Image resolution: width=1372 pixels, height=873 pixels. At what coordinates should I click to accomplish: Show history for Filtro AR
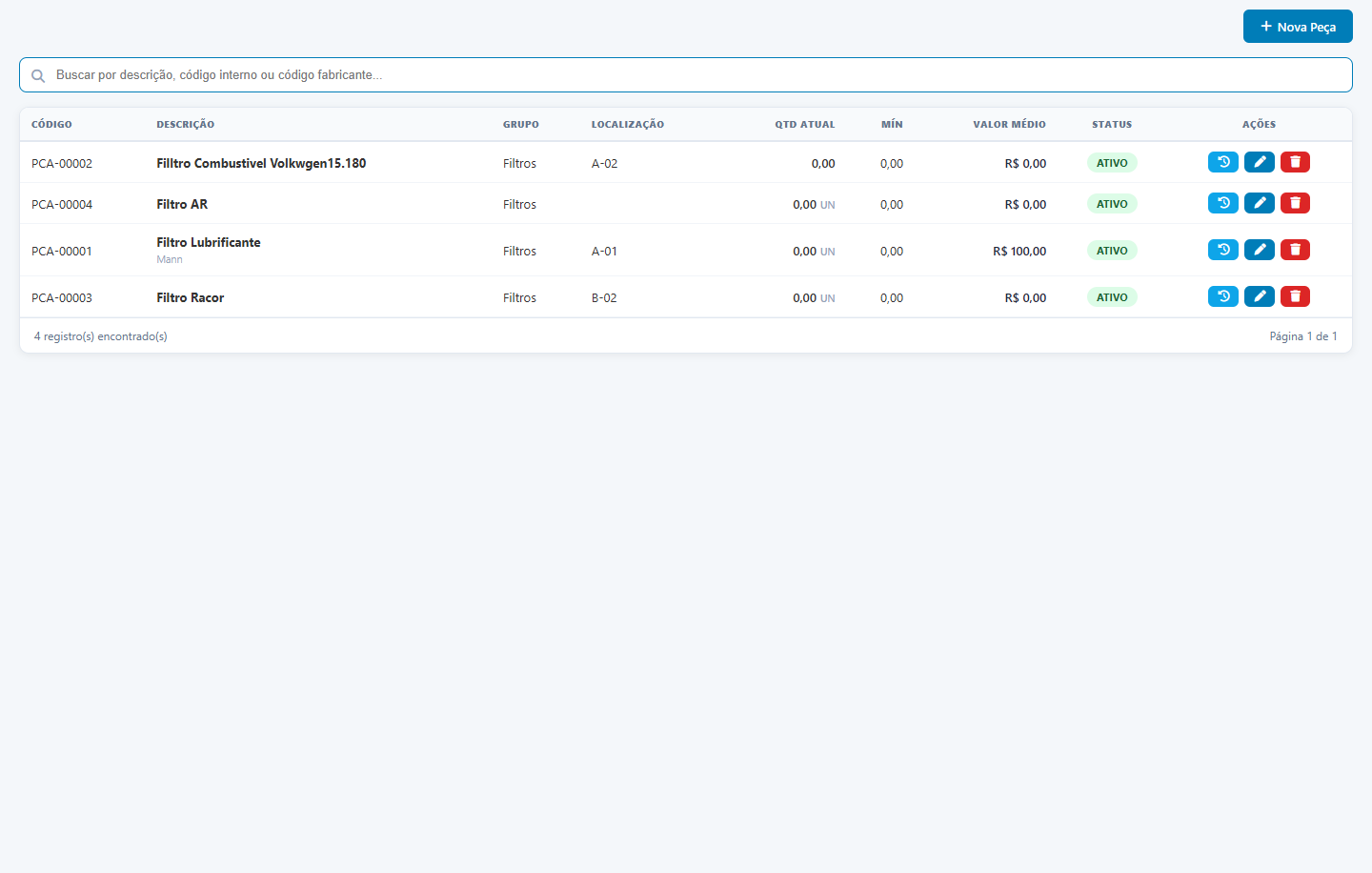(x=1223, y=203)
